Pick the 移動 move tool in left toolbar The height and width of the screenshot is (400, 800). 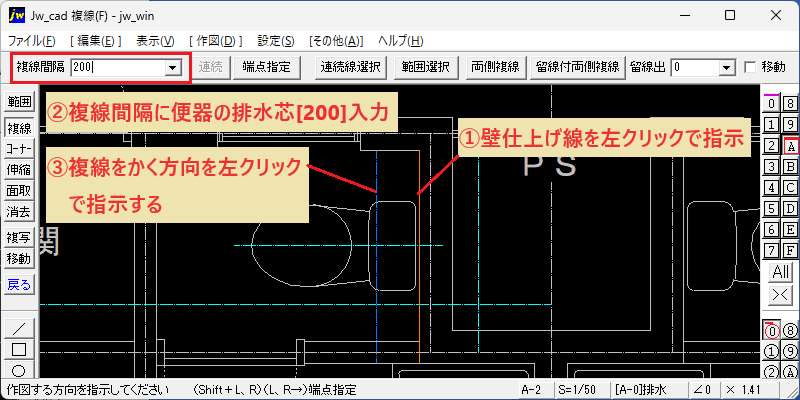pos(19,258)
